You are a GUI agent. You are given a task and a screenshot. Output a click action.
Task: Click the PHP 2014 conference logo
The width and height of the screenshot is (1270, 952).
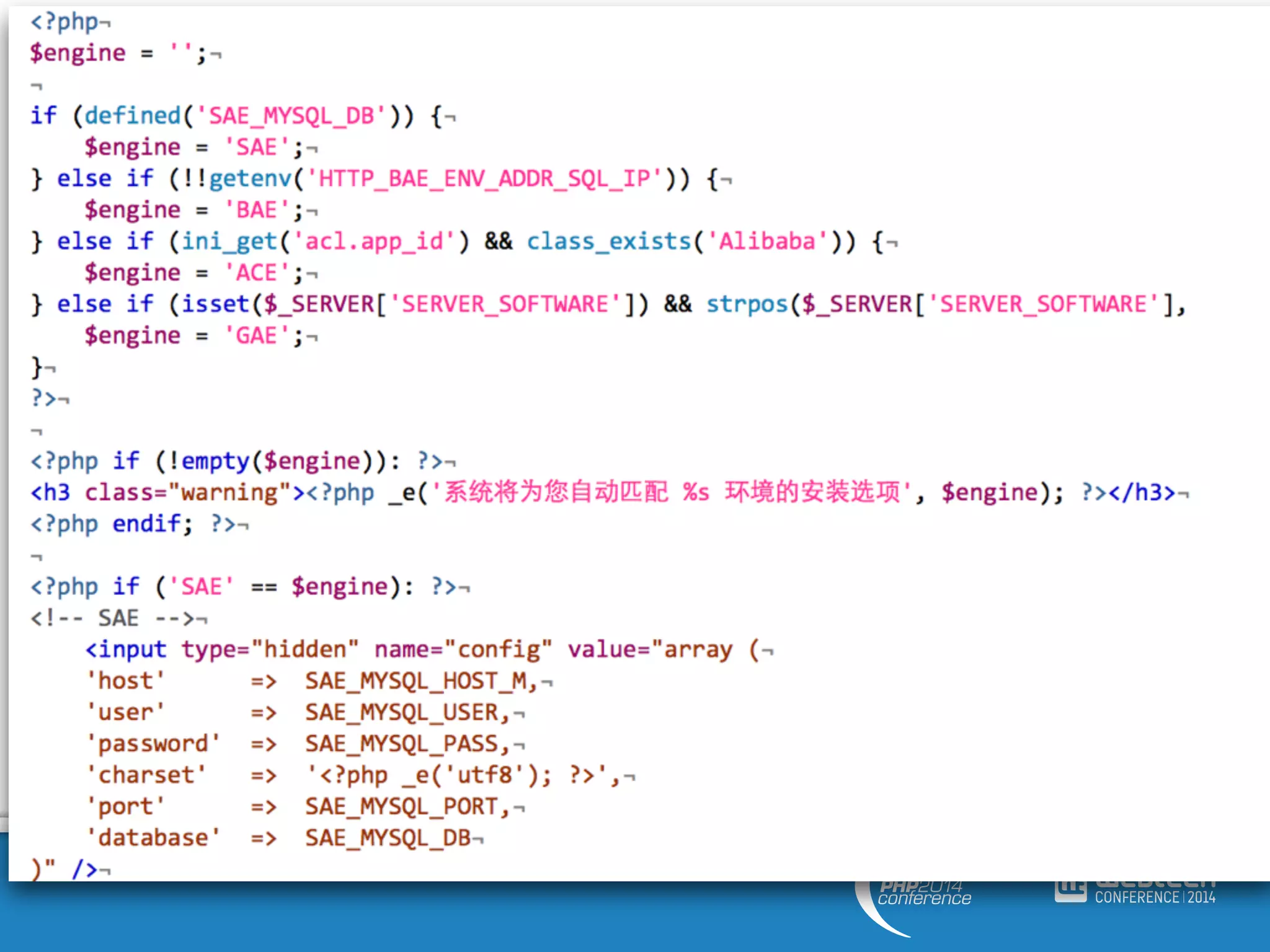[923, 897]
